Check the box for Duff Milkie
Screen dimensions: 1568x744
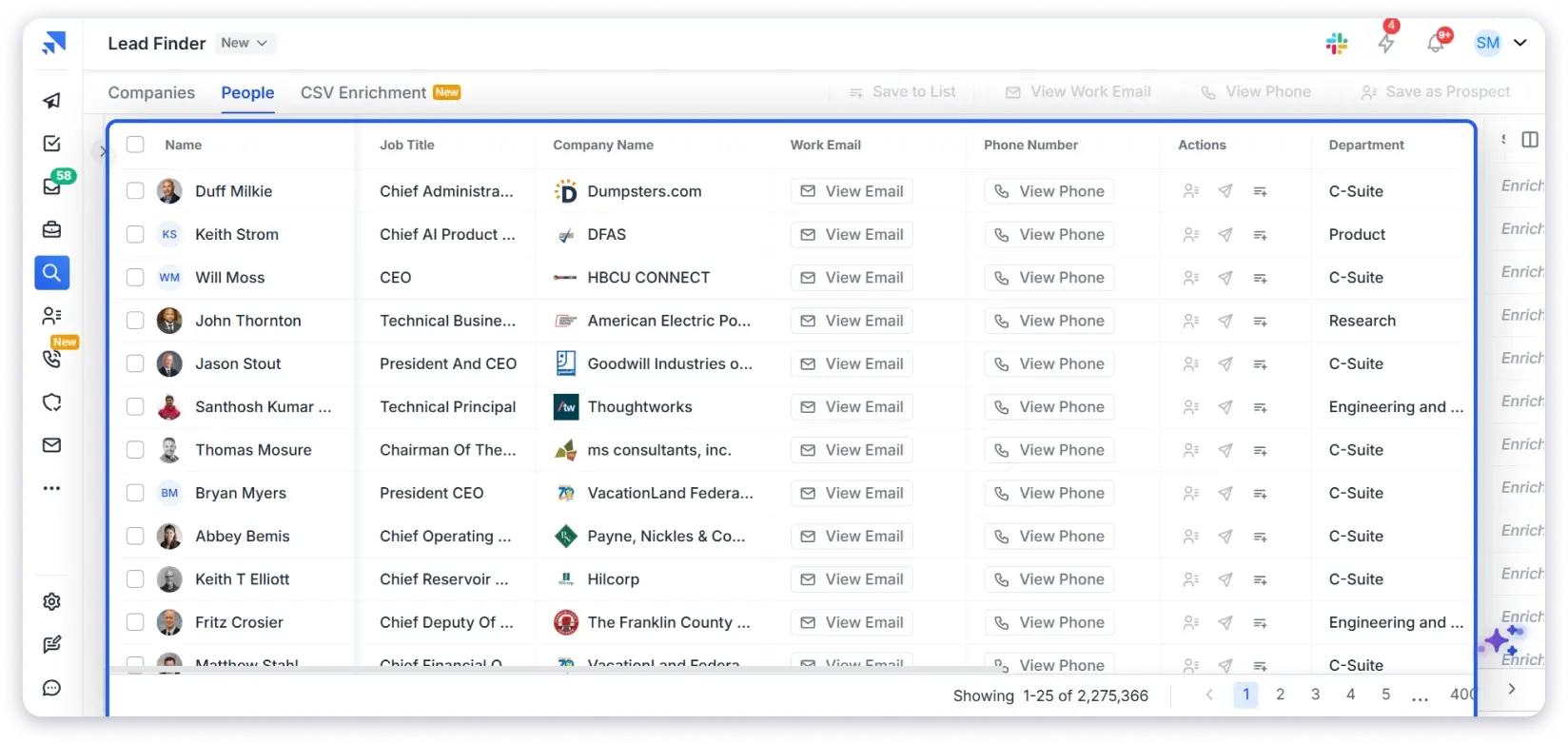[x=135, y=191]
